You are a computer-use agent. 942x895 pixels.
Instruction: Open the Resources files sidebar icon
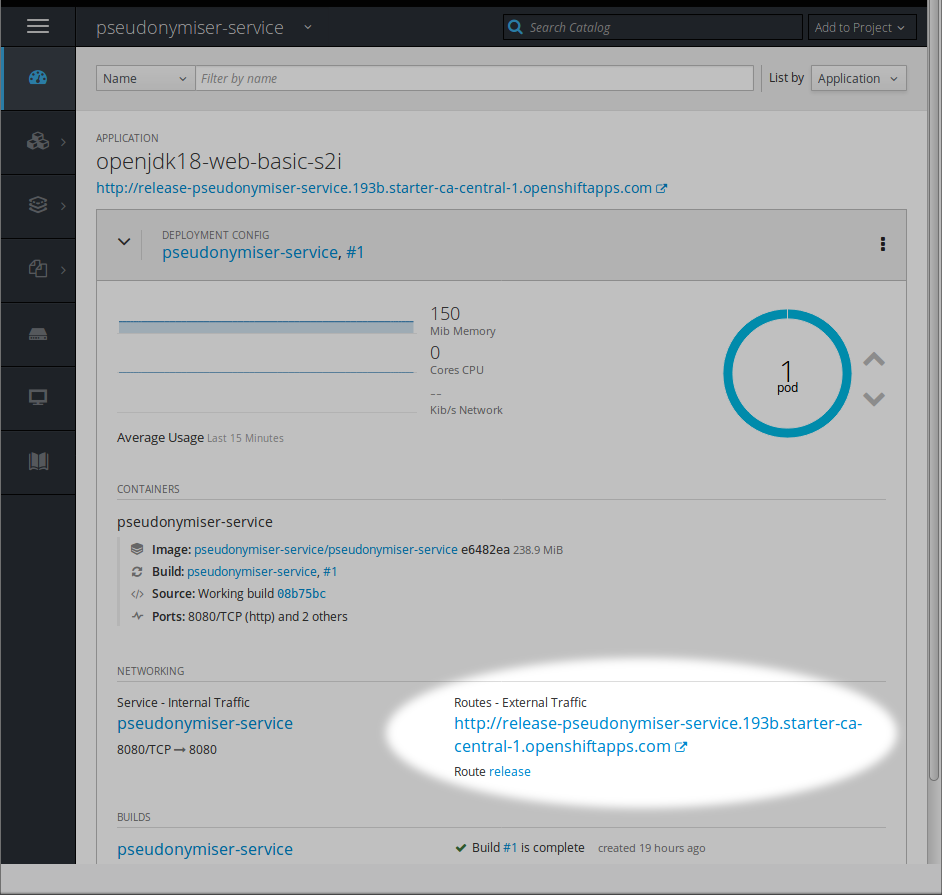pos(38,269)
